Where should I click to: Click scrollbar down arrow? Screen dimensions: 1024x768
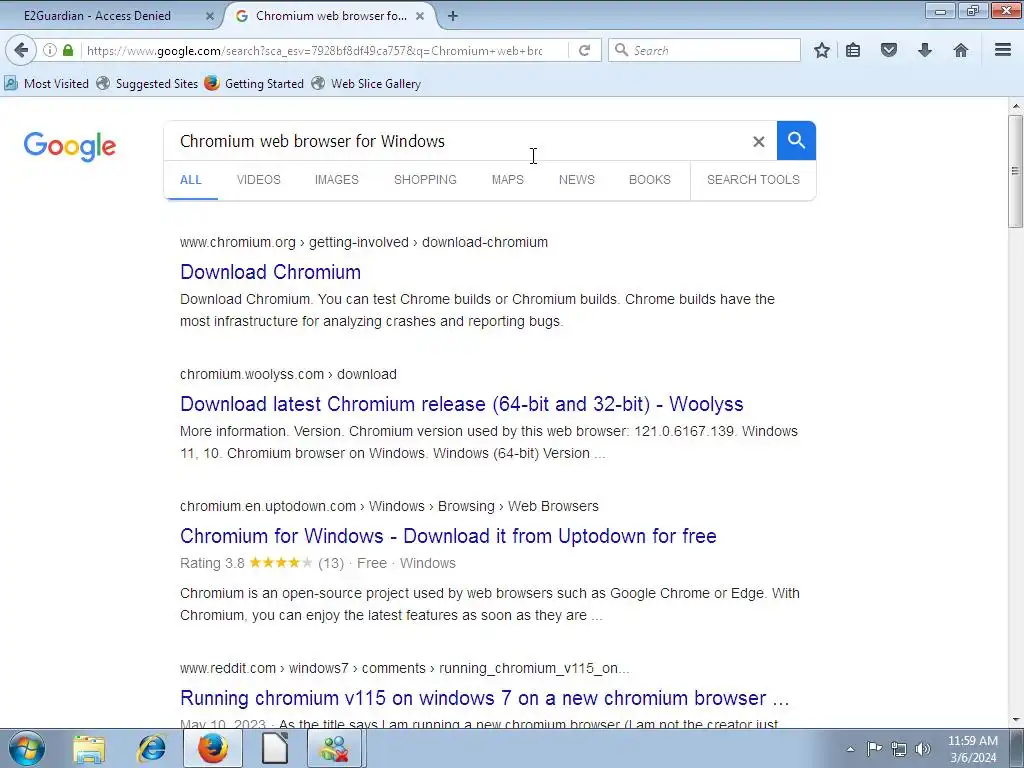pyautogui.click(x=1016, y=720)
